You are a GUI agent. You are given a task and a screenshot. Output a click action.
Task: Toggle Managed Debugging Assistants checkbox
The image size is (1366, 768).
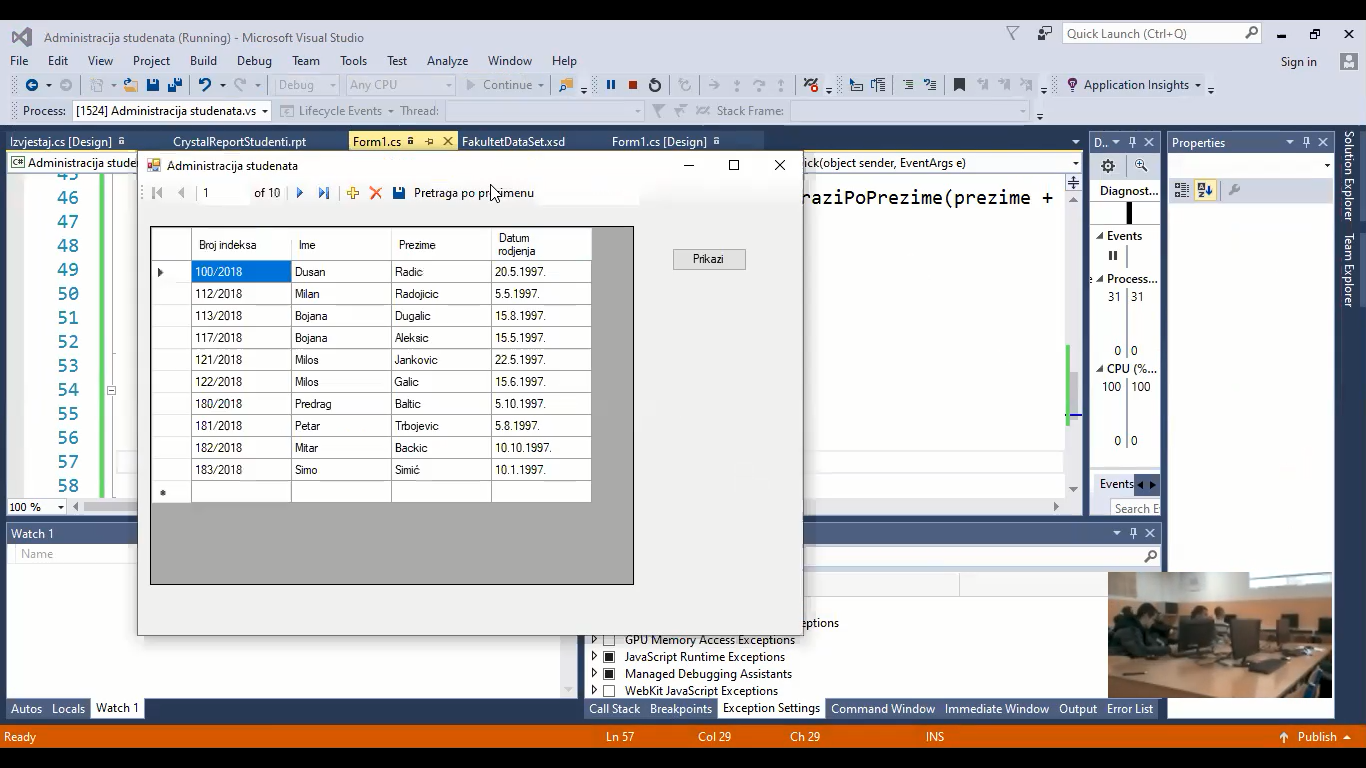point(609,674)
